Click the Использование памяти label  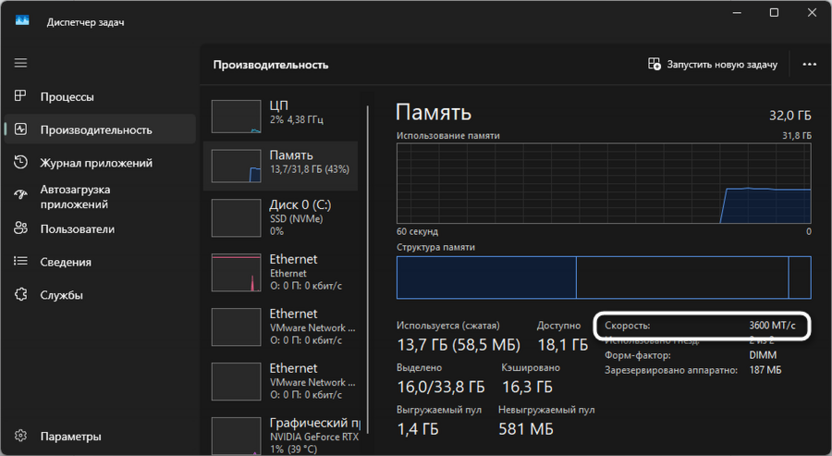pyautogui.click(x=448, y=136)
